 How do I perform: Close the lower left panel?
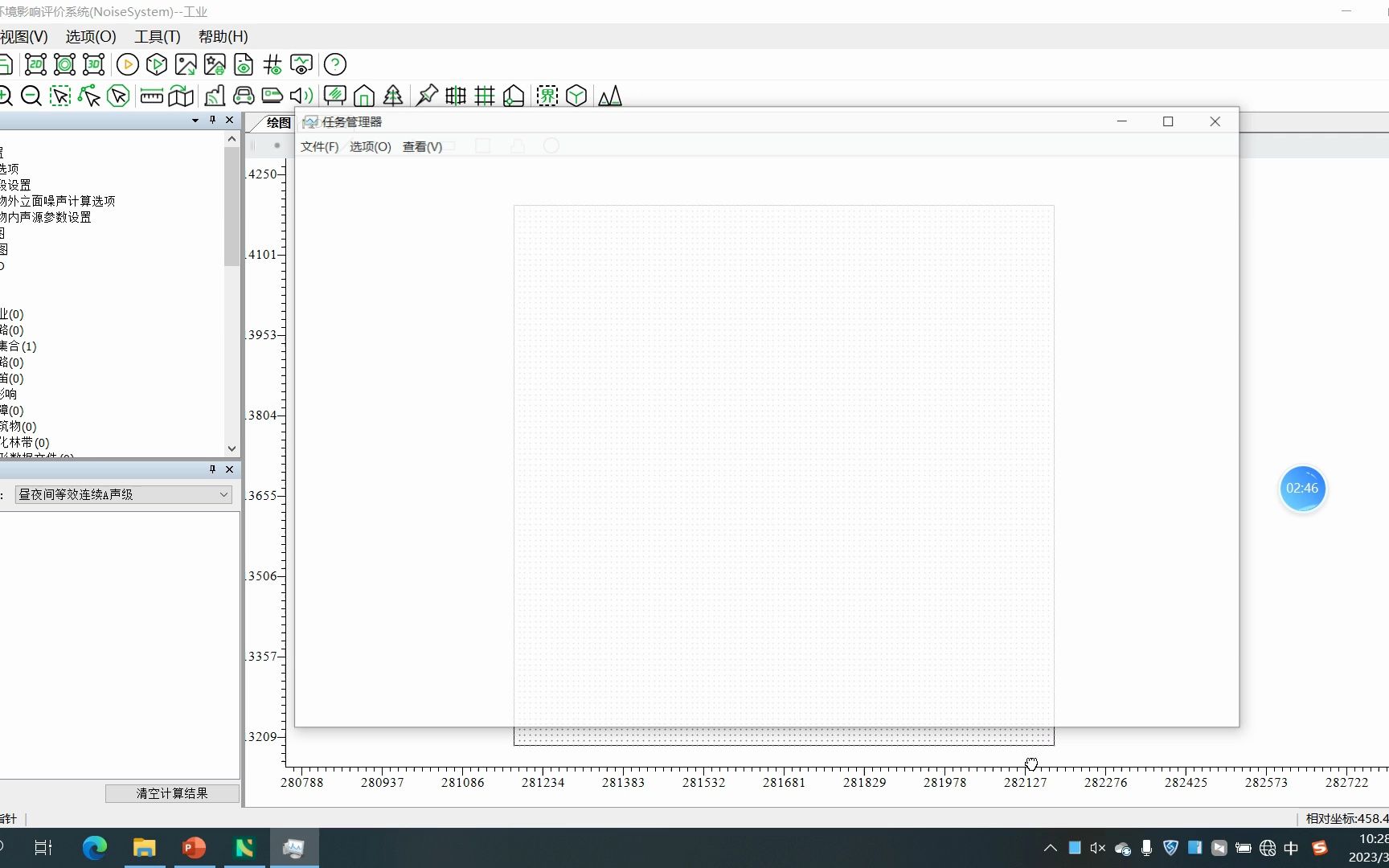[230, 469]
